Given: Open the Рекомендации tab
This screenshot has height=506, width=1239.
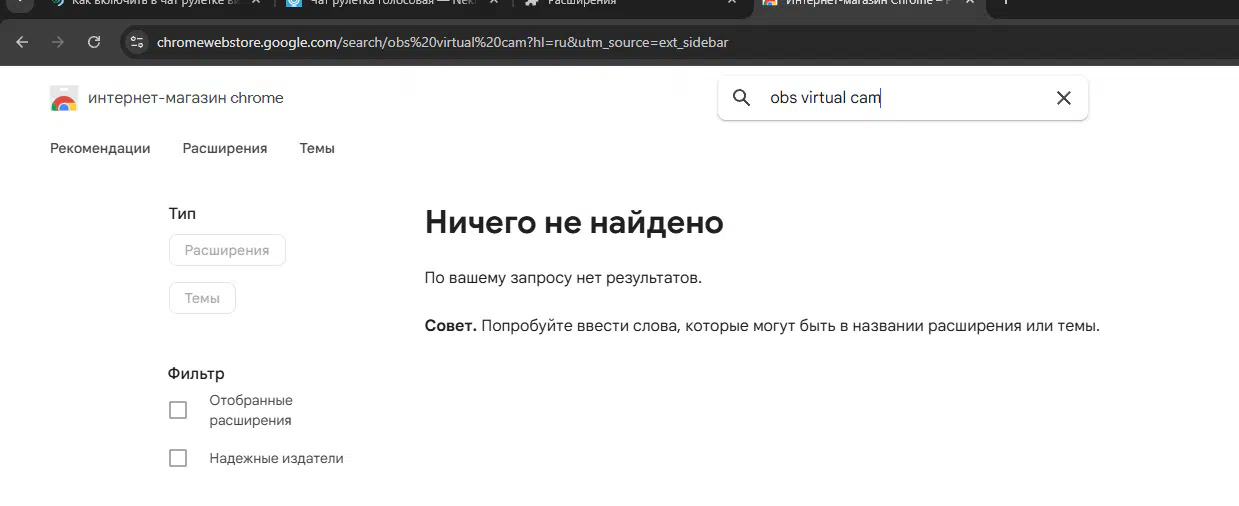Looking at the screenshot, I should point(100,148).
